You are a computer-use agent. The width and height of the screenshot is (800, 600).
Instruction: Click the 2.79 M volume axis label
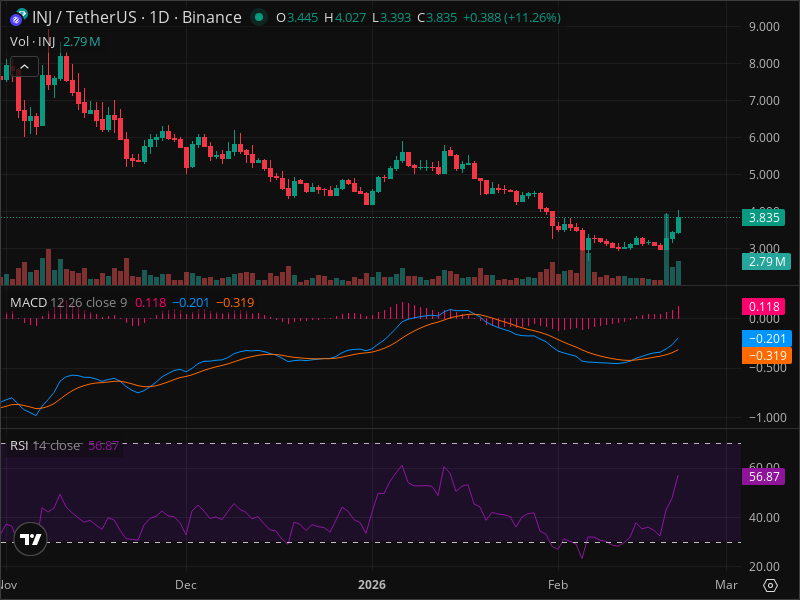click(x=766, y=262)
